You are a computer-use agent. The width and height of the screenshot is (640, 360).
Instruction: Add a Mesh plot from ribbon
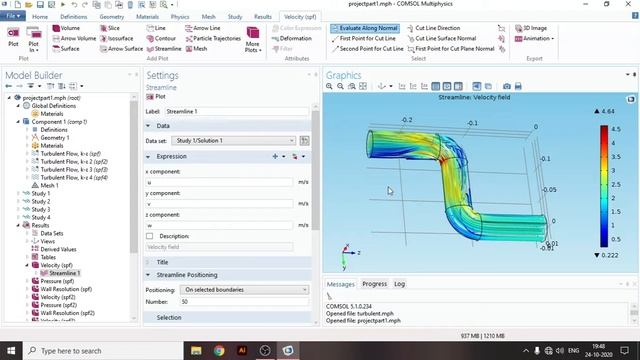pos(196,49)
